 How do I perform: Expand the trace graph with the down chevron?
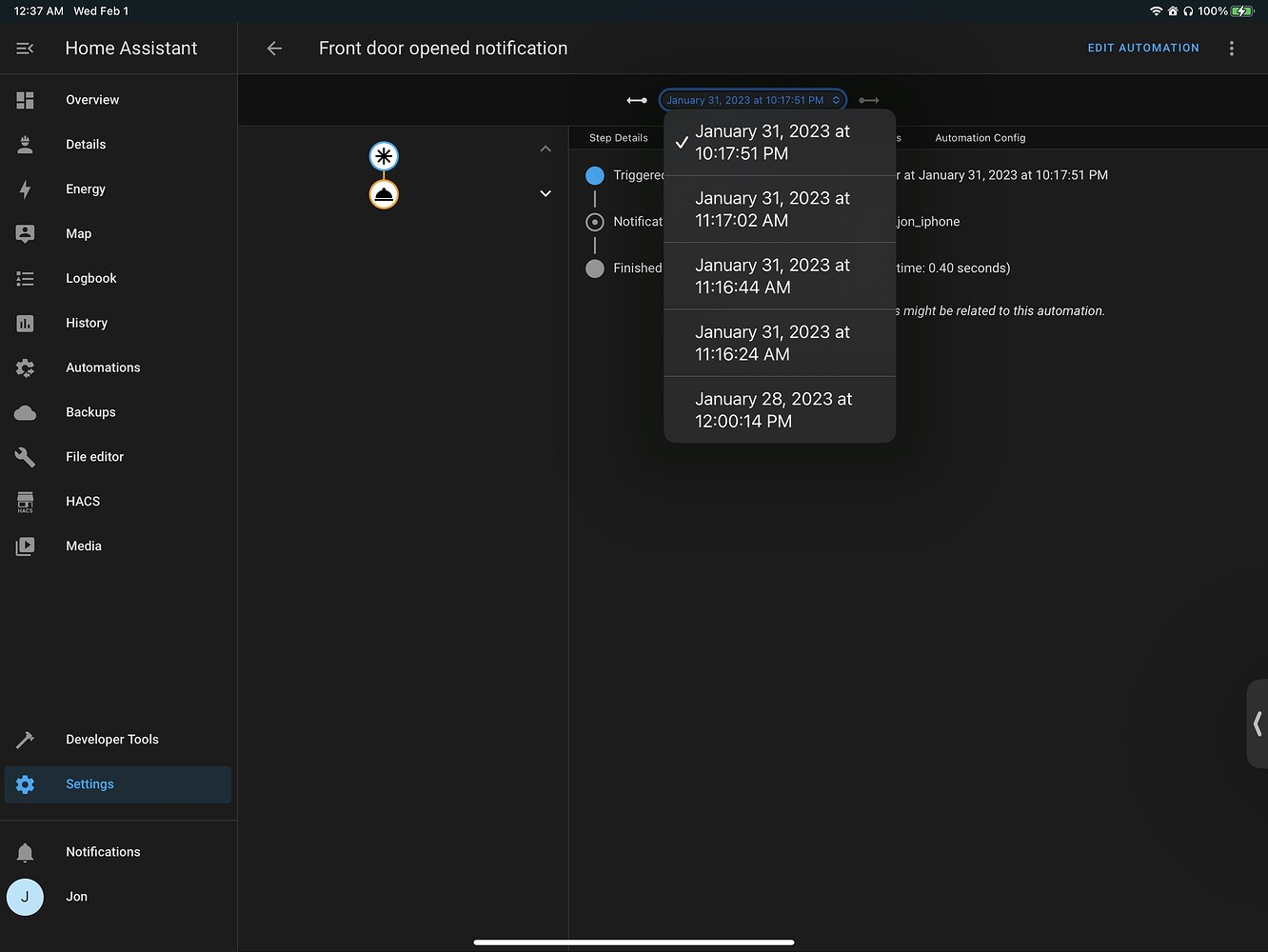click(545, 193)
